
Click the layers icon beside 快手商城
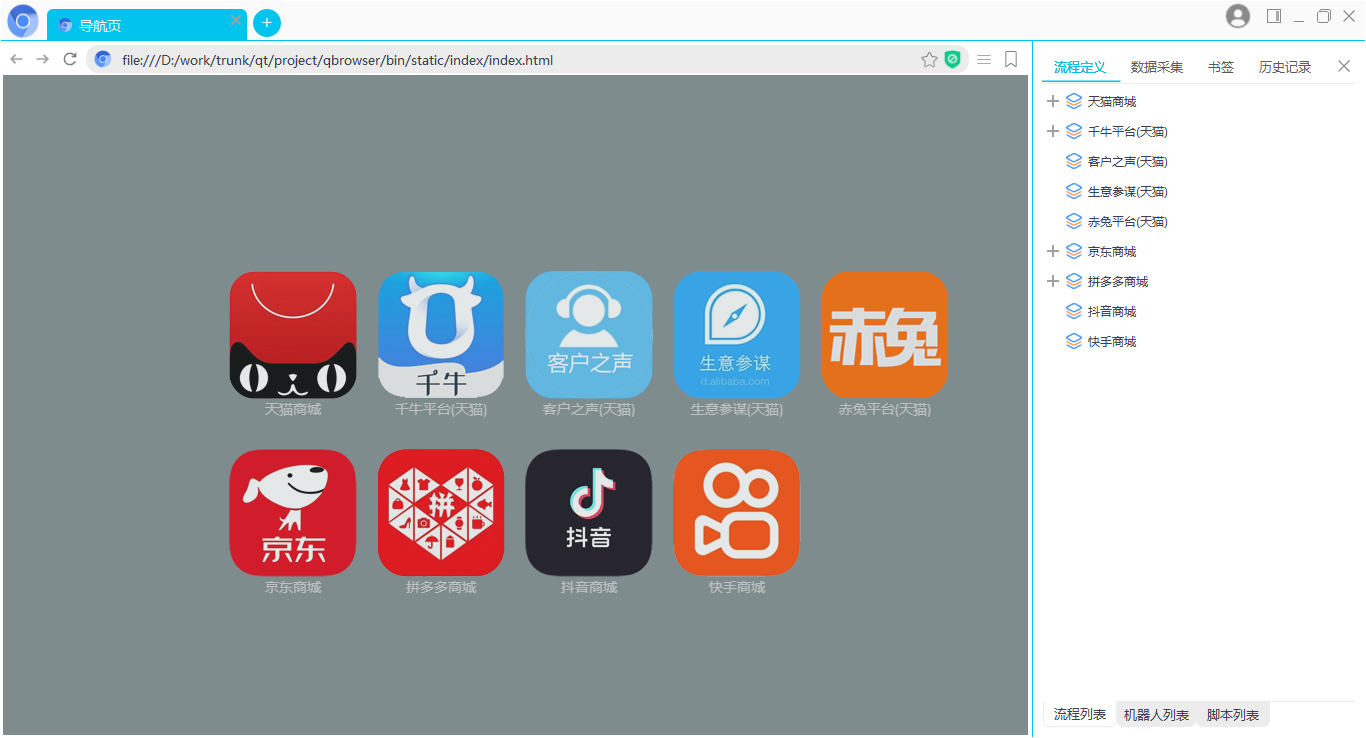pyautogui.click(x=1074, y=341)
